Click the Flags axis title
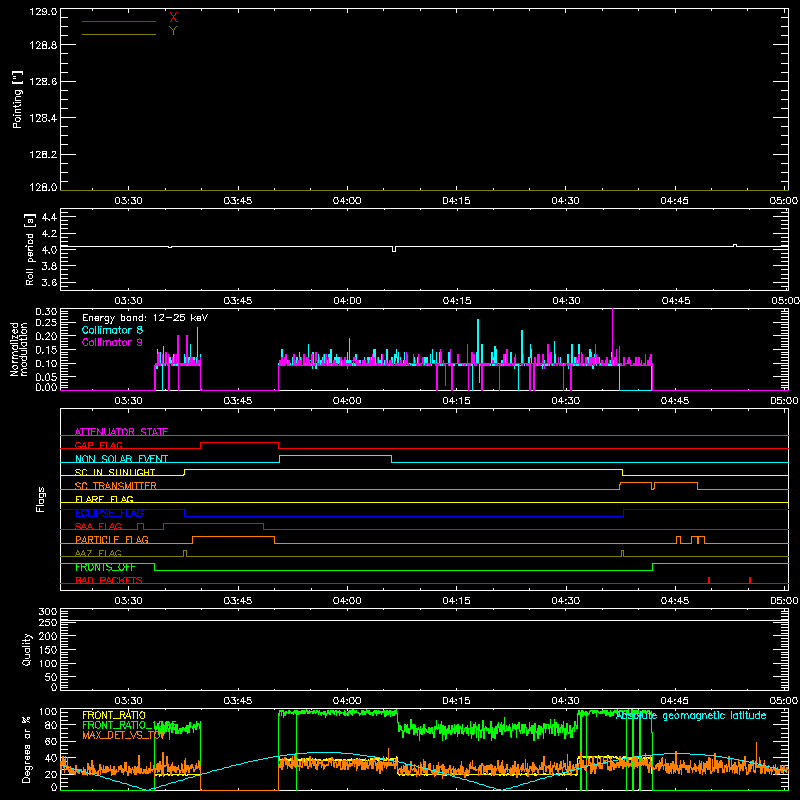The width and height of the screenshot is (800, 800). coord(41,499)
